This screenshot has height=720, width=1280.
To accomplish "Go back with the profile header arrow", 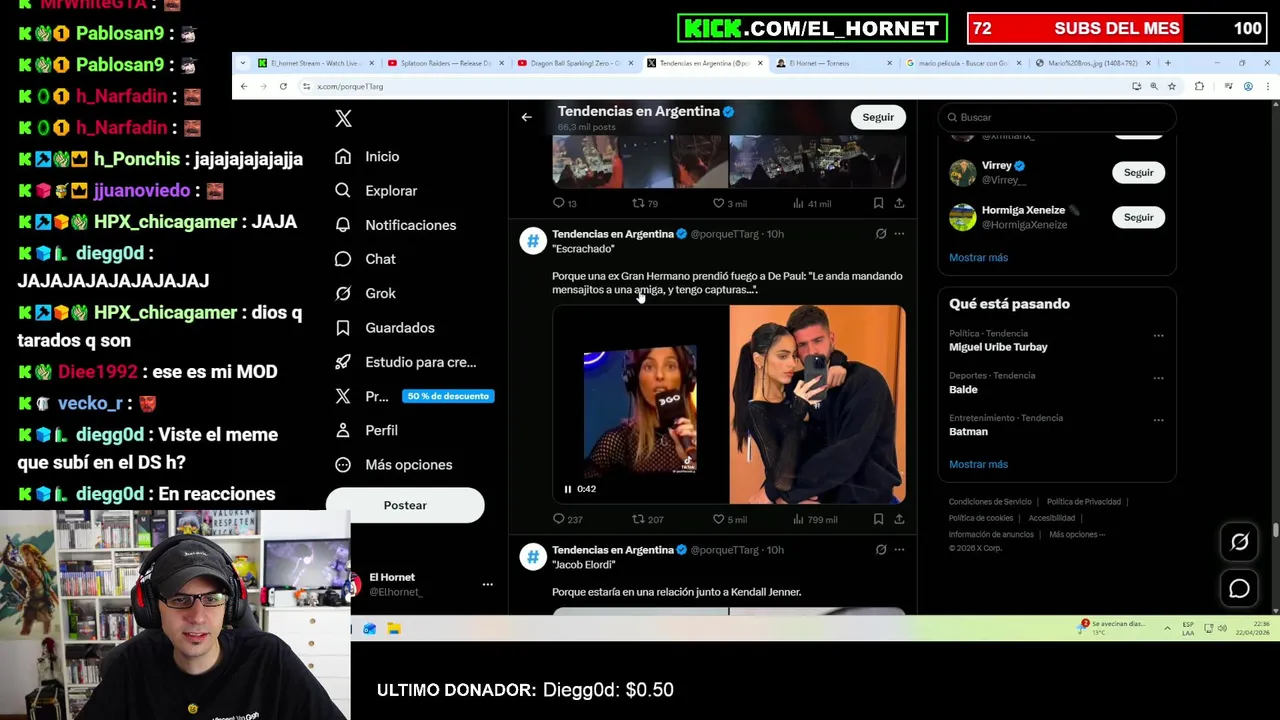I will tap(526, 117).
